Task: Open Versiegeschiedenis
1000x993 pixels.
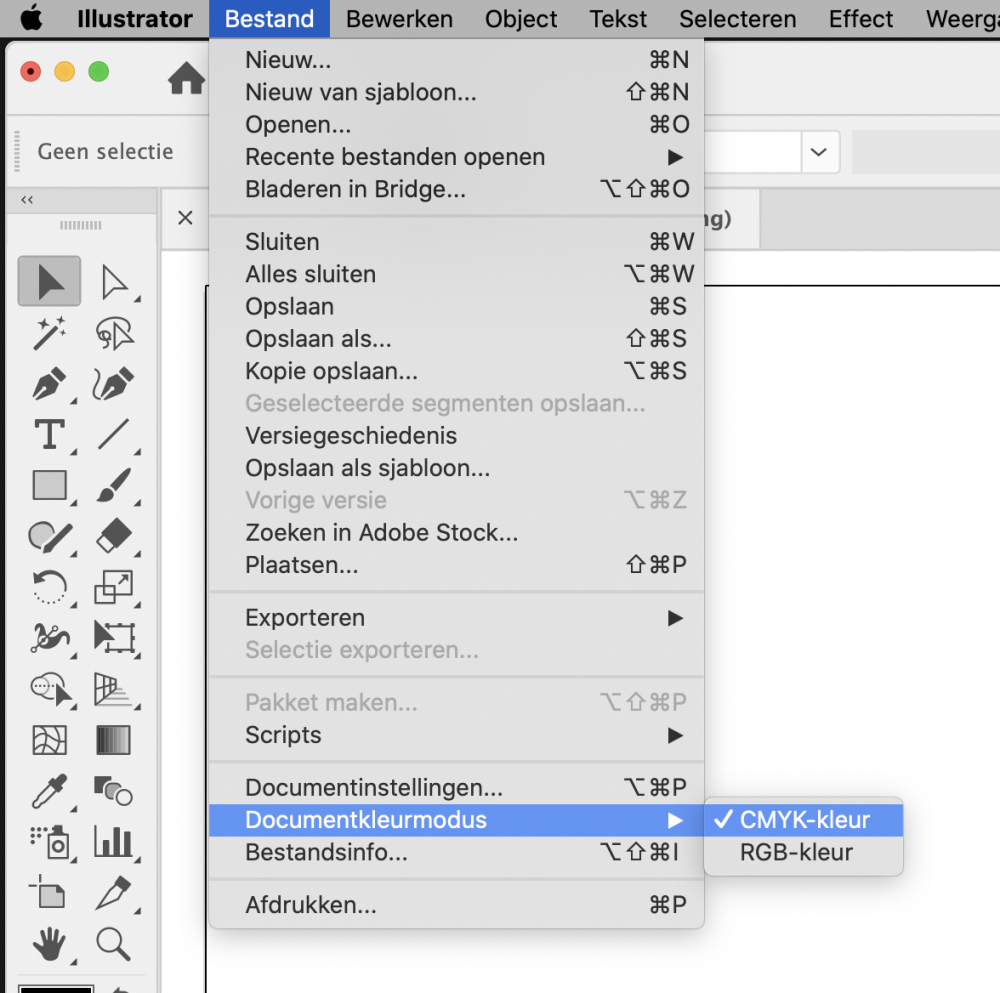Action: coord(457,436)
